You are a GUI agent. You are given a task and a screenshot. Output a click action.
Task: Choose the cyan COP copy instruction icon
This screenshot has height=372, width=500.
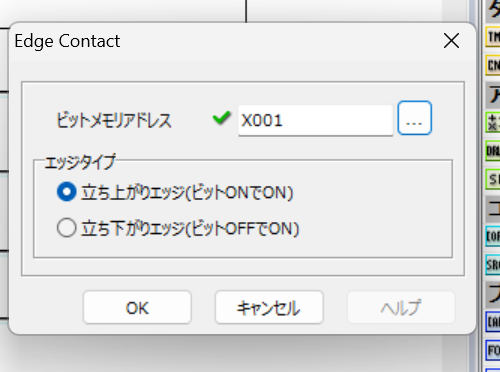tap(493, 236)
